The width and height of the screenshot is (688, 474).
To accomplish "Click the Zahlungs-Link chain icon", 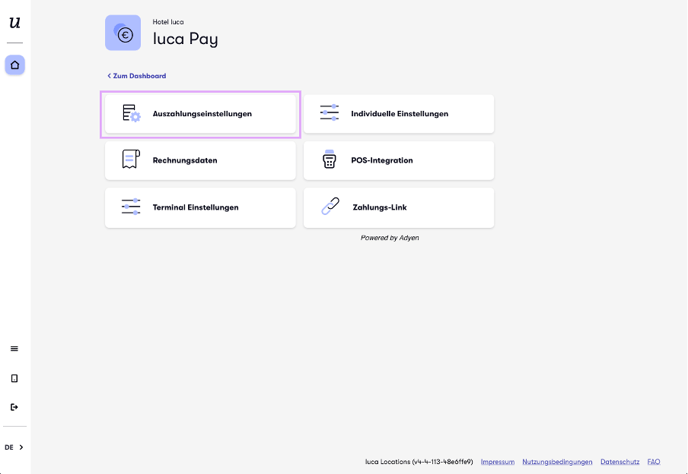I will pyautogui.click(x=330, y=206).
